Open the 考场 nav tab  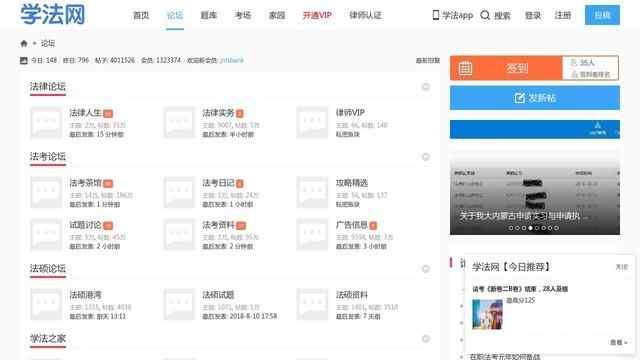[x=243, y=16]
